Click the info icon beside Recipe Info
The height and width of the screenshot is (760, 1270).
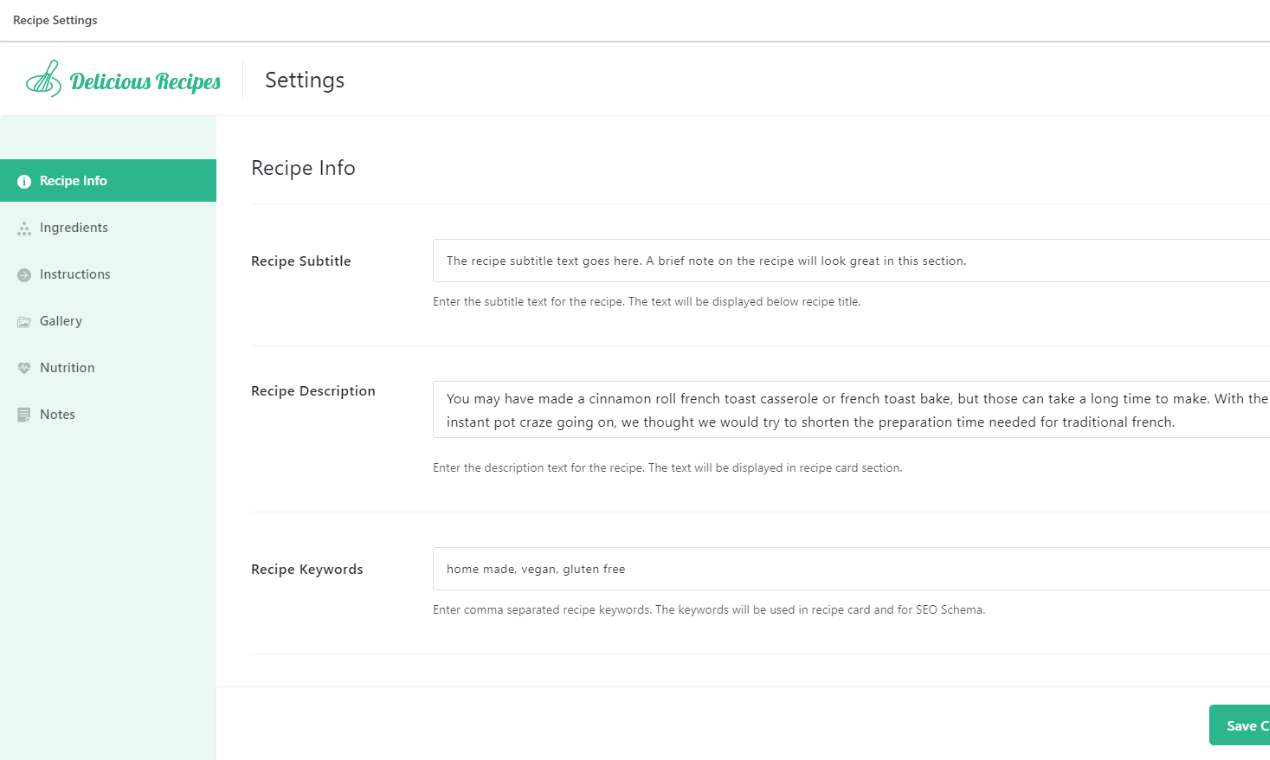[24, 181]
